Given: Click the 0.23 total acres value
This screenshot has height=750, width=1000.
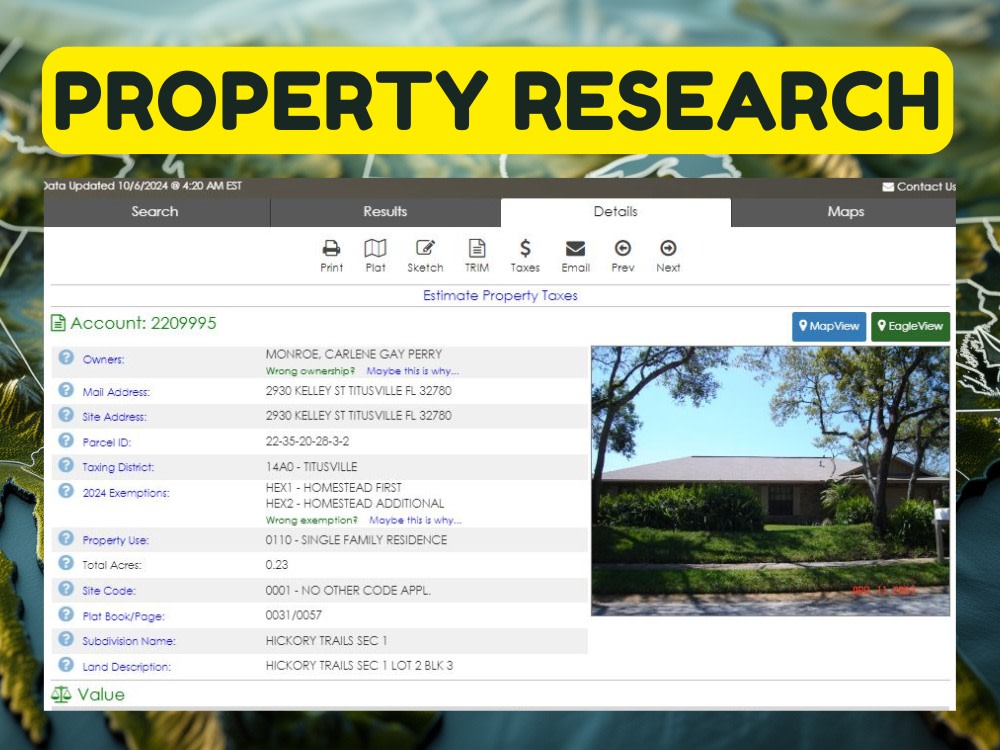Looking at the screenshot, I should tap(277, 565).
